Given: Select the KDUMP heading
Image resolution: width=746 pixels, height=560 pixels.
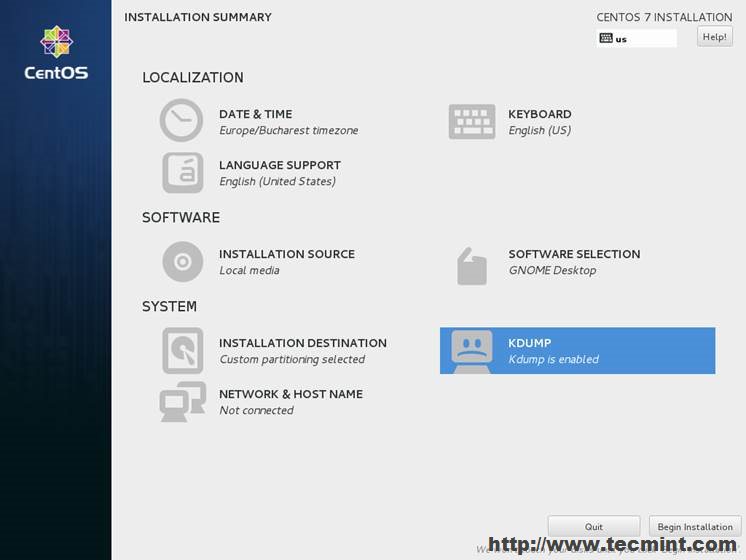Looking at the screenshot, I should pos(530,343).
